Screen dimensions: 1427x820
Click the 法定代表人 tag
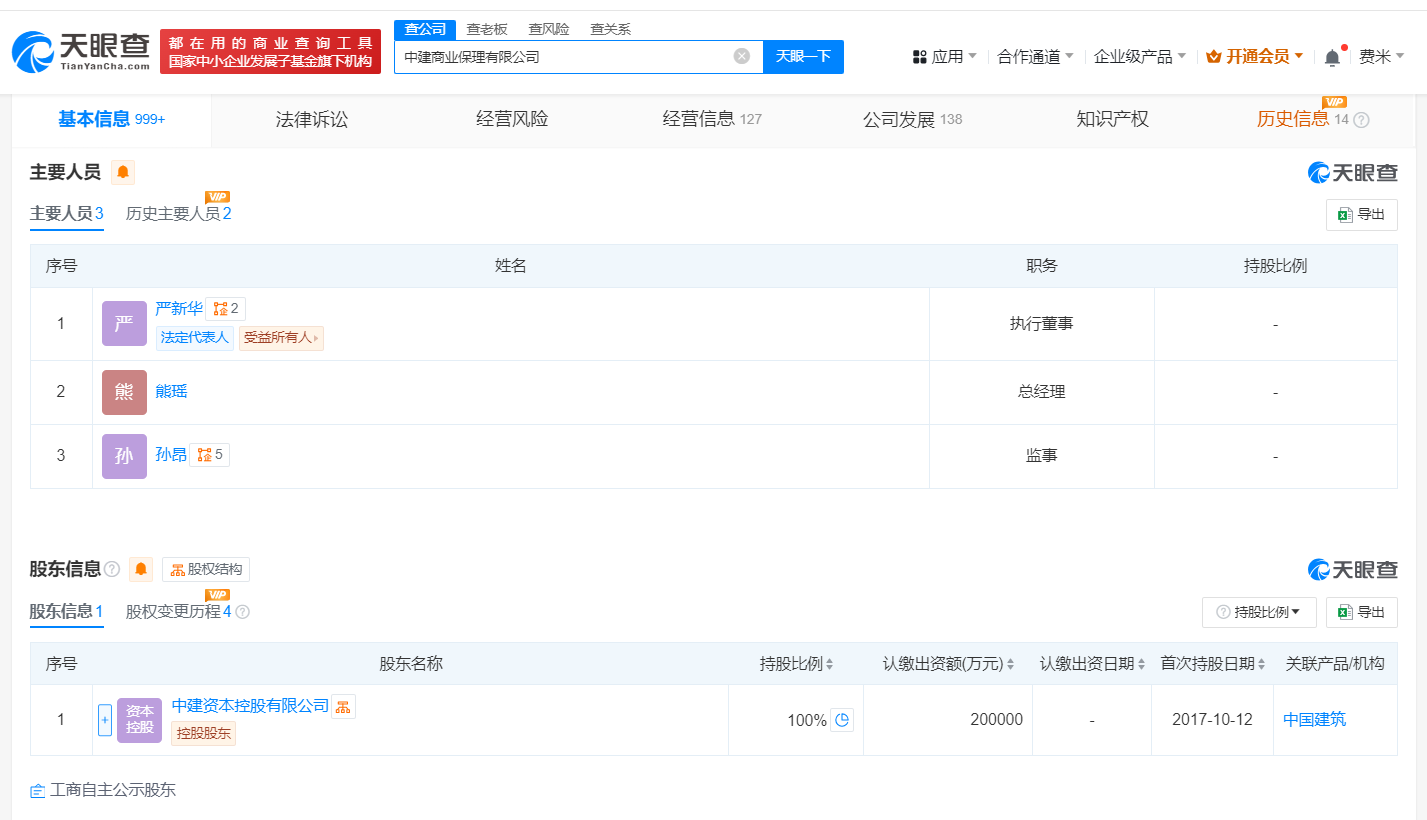195,338
